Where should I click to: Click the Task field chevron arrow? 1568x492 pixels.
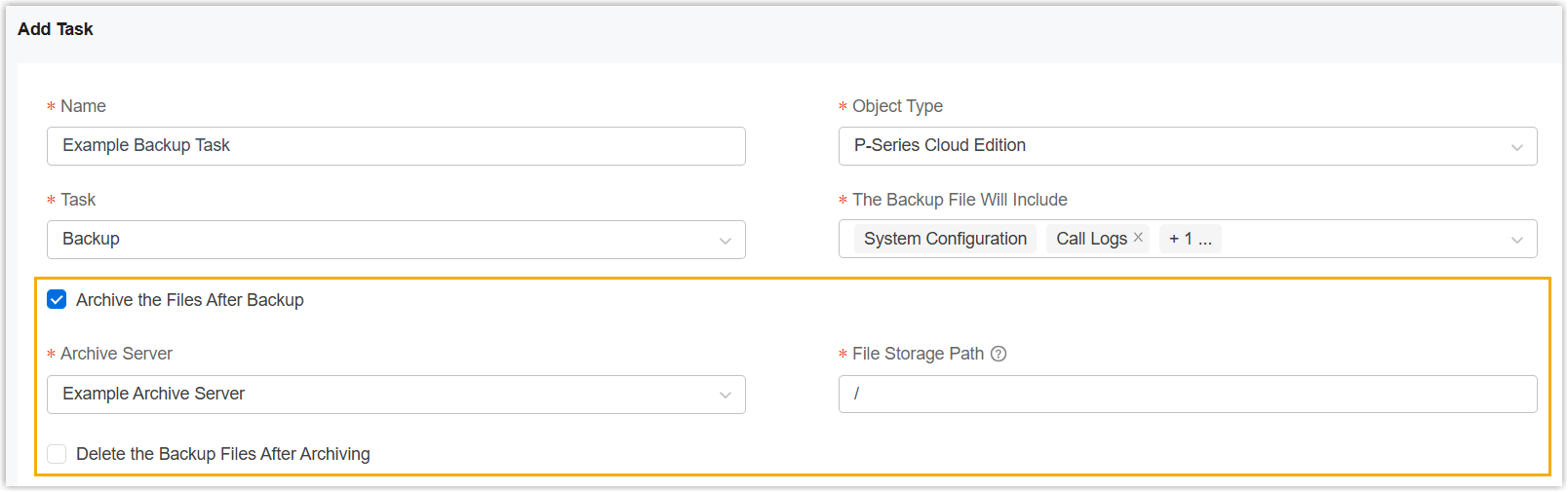tap(725, 241)
